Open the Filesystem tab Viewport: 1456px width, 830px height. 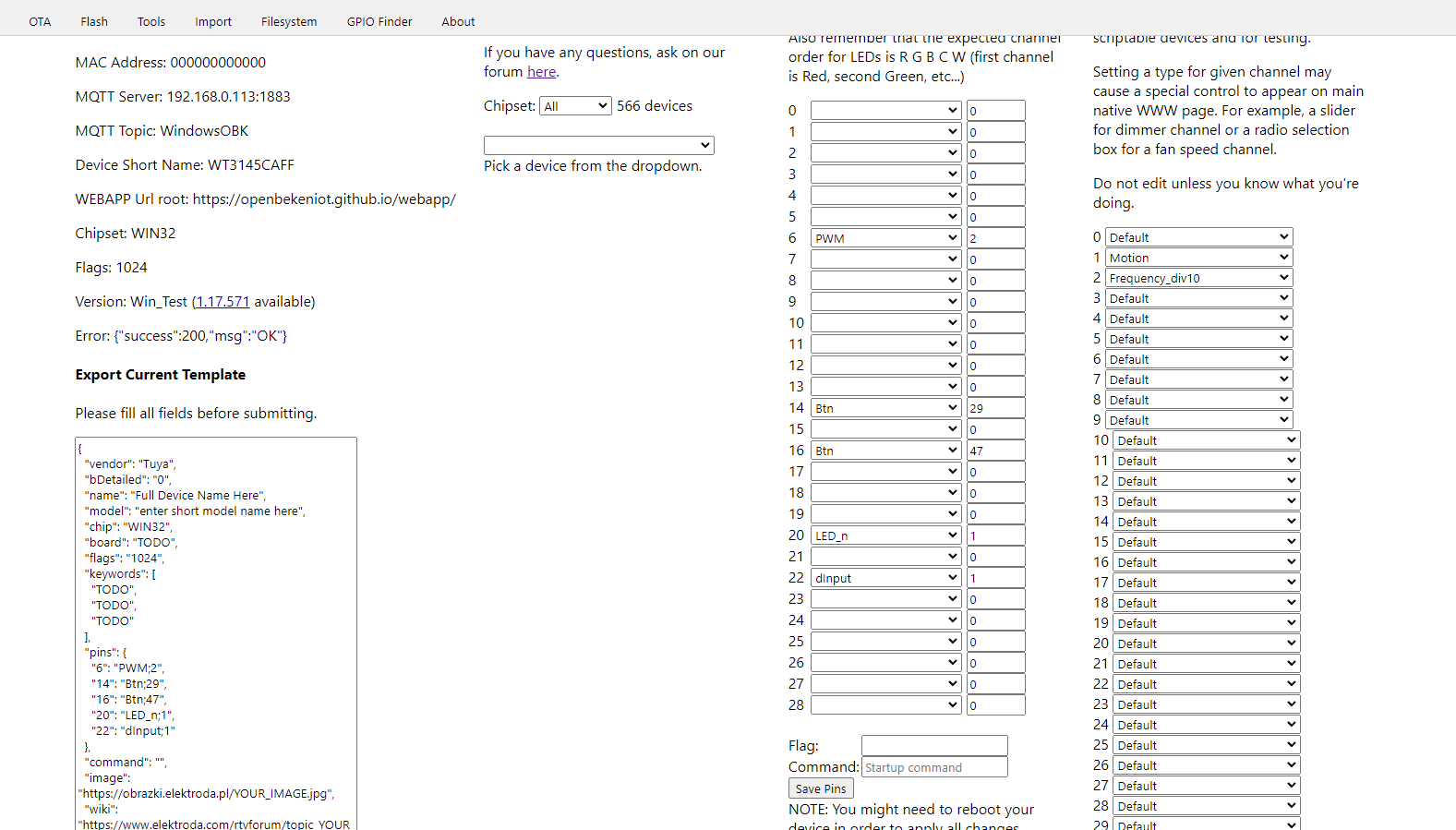tap(289, 21)
